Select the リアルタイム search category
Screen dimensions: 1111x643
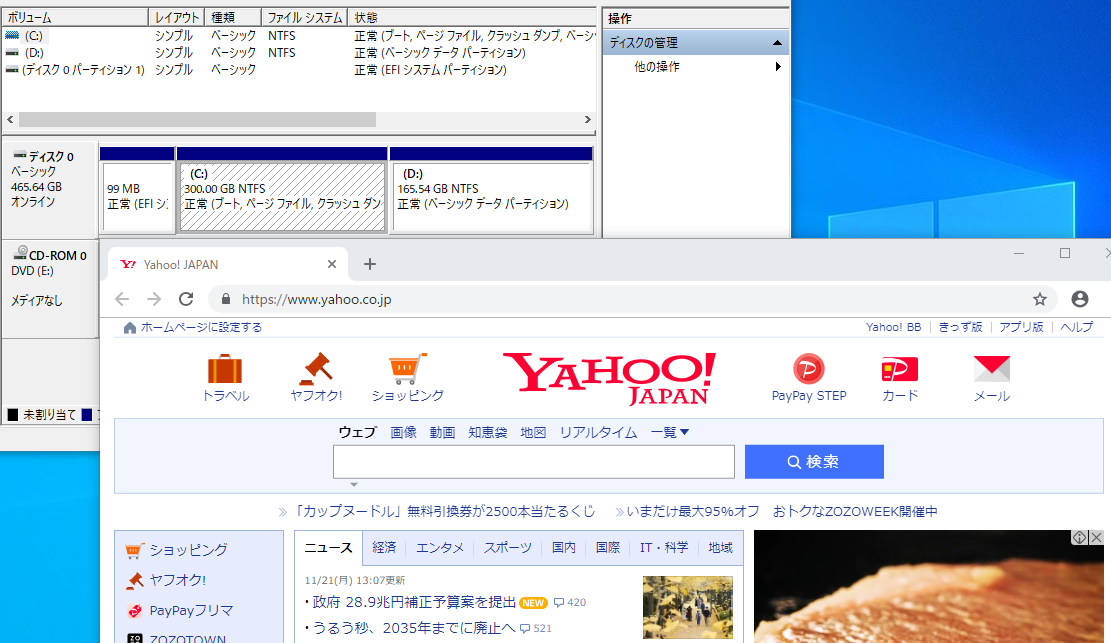(x=598, y=432)
